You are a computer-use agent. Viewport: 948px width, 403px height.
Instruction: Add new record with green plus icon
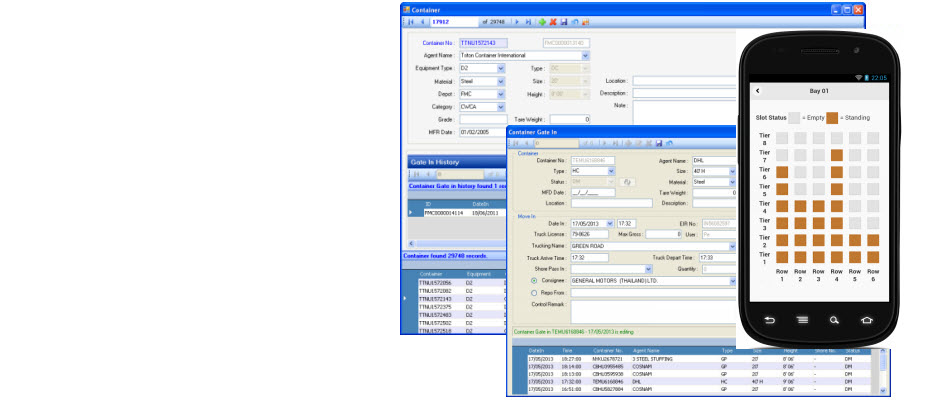coord(542,22)
